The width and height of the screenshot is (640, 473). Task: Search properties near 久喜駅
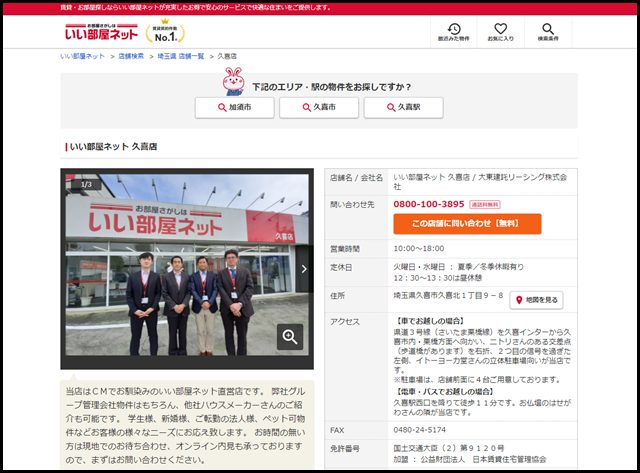click(x=403, y=107)
